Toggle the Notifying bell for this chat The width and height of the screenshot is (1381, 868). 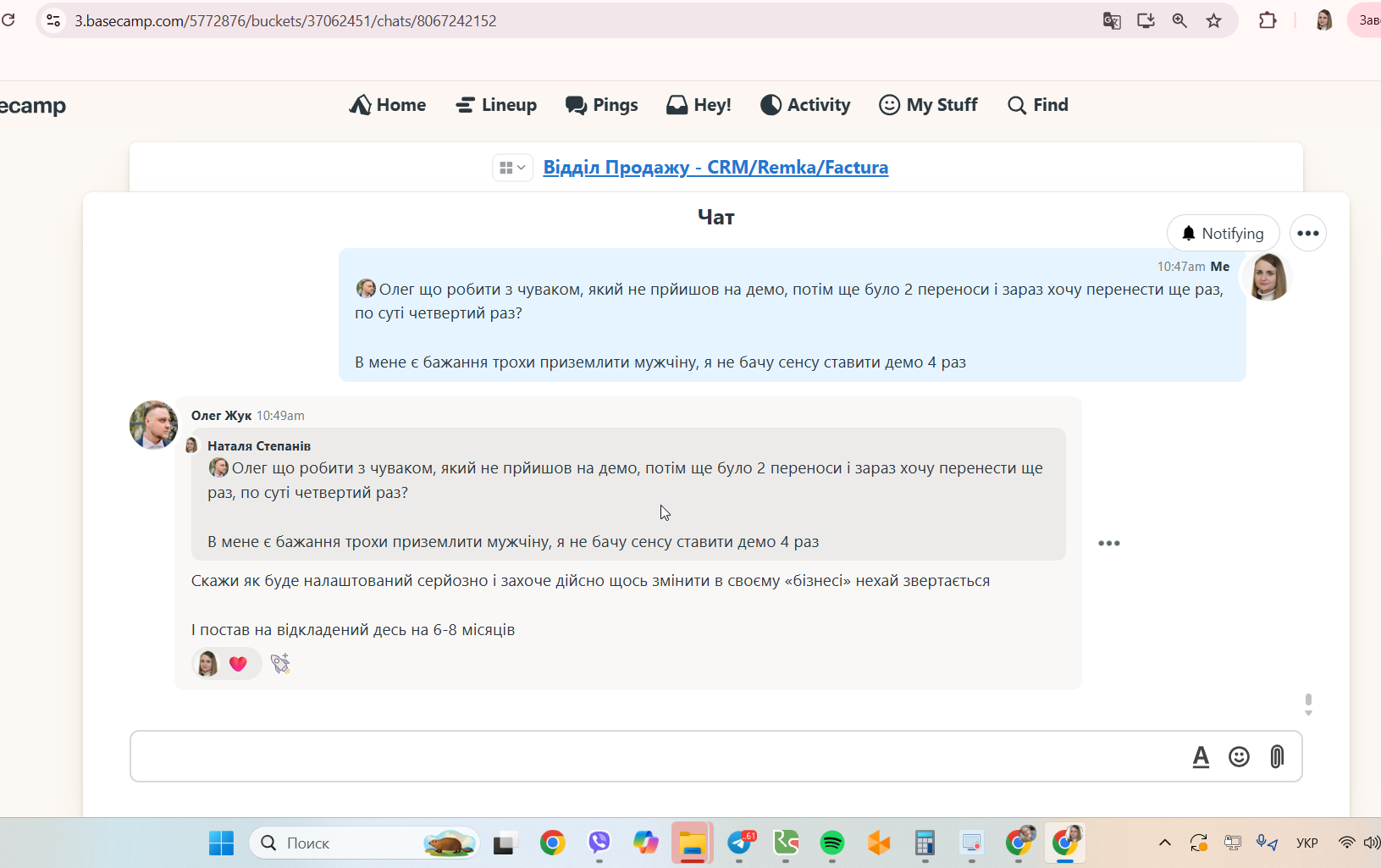coord(1223,234)
